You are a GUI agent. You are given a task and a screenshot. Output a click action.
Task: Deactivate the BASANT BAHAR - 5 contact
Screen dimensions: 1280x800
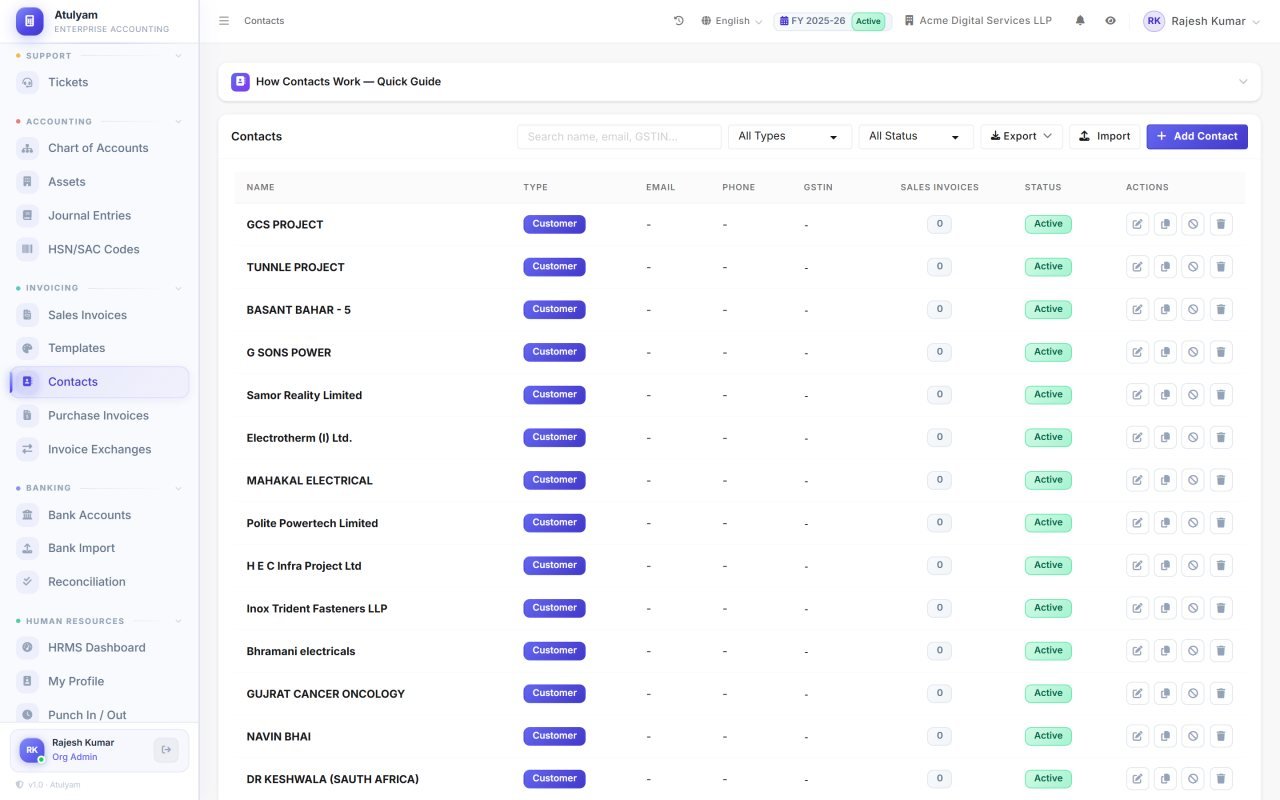tap(1193, 309)
